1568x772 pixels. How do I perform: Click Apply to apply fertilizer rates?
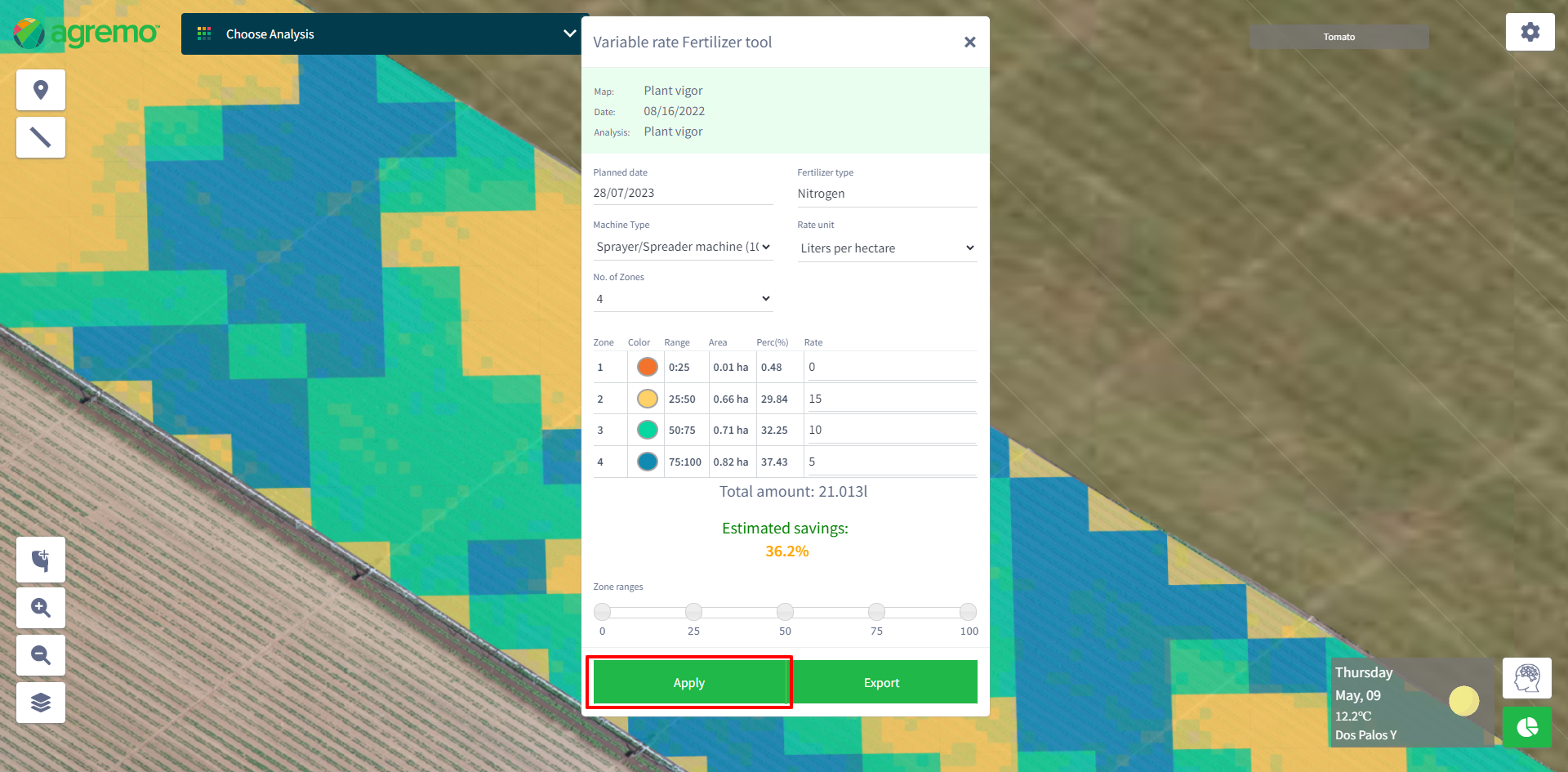click(688, 683)
